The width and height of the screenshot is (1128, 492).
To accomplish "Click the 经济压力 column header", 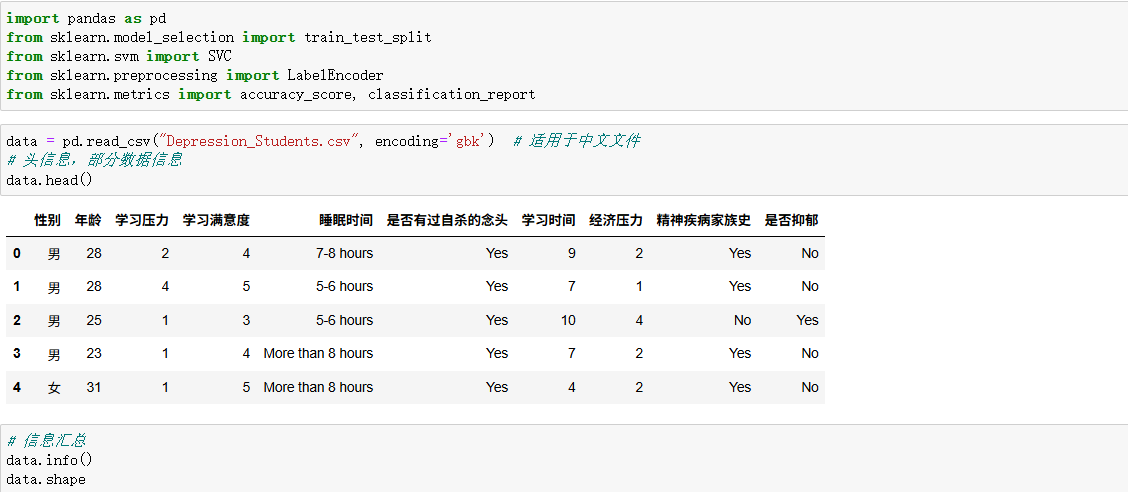I will tap(616, 220).
